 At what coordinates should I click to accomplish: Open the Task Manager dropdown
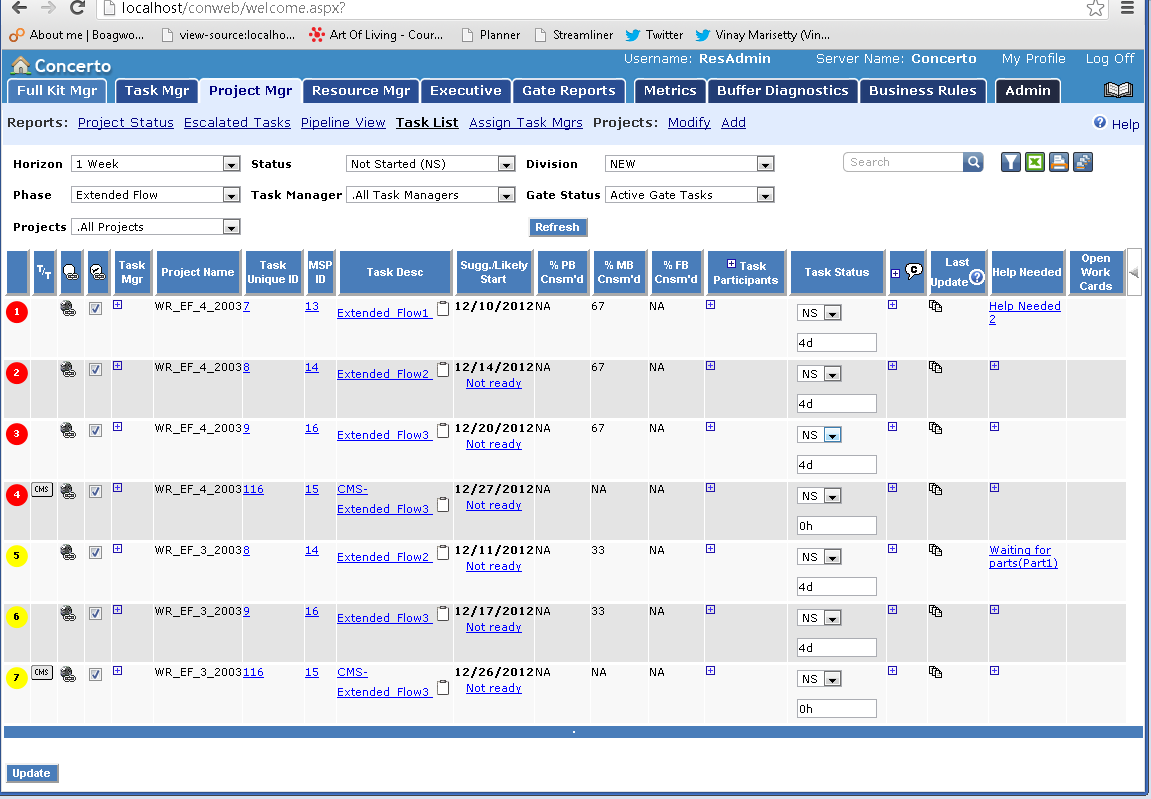click(x=431, y=195)
